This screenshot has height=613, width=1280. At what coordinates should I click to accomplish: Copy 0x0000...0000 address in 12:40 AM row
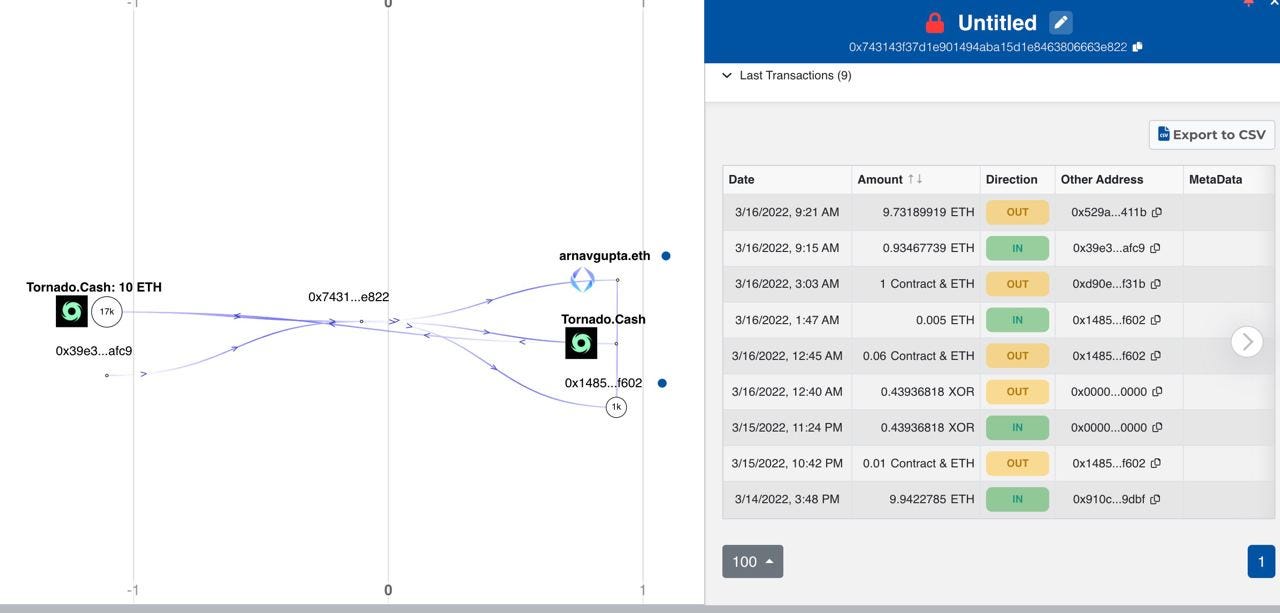pyautogui.click(x=1157, y=392)
